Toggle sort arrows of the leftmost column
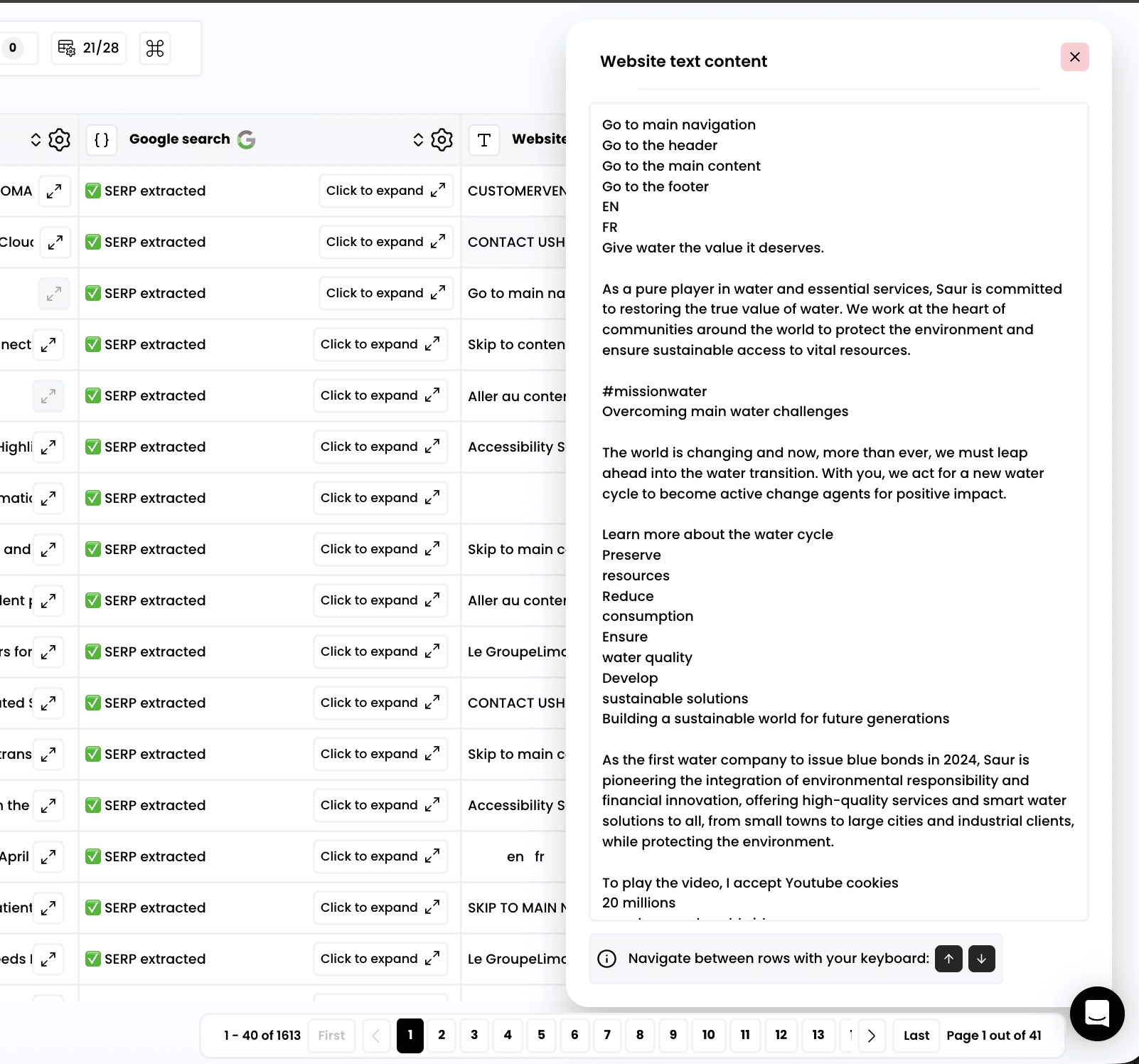 click(x=36, y=139)
